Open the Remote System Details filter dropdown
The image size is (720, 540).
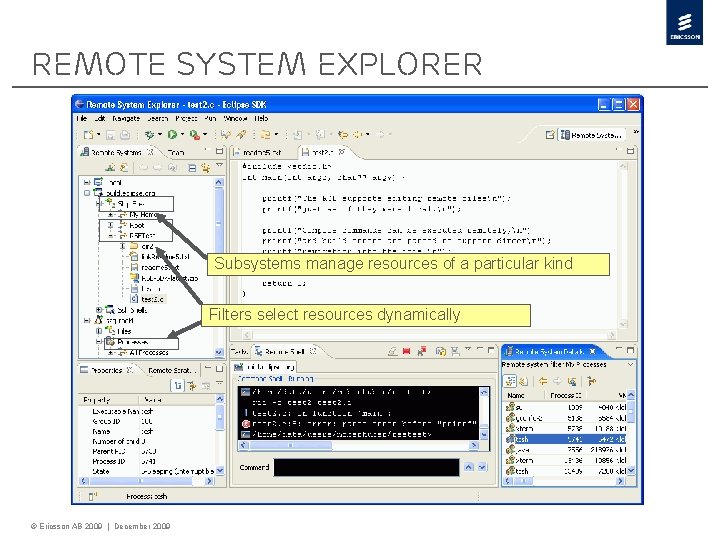(x=630, y=364)
